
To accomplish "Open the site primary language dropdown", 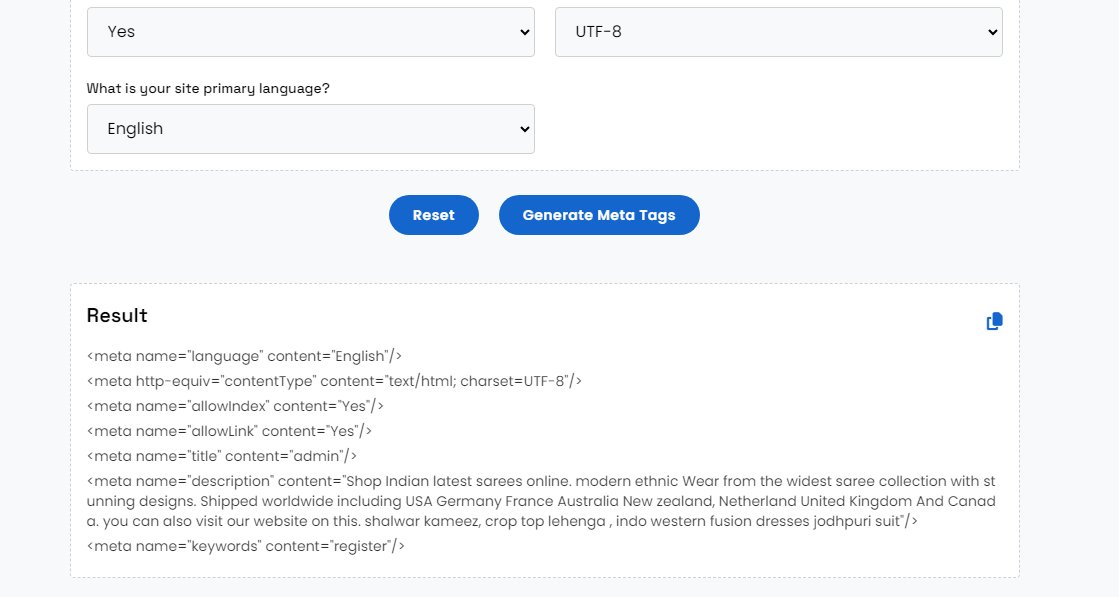I will pos(310,128).
